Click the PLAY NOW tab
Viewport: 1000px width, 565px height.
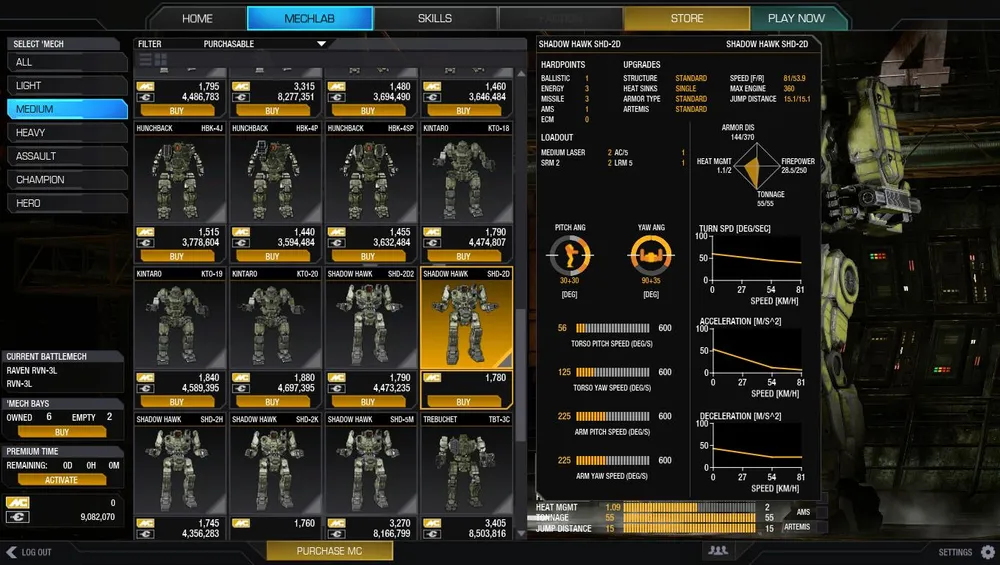click(x=797, y=18)
